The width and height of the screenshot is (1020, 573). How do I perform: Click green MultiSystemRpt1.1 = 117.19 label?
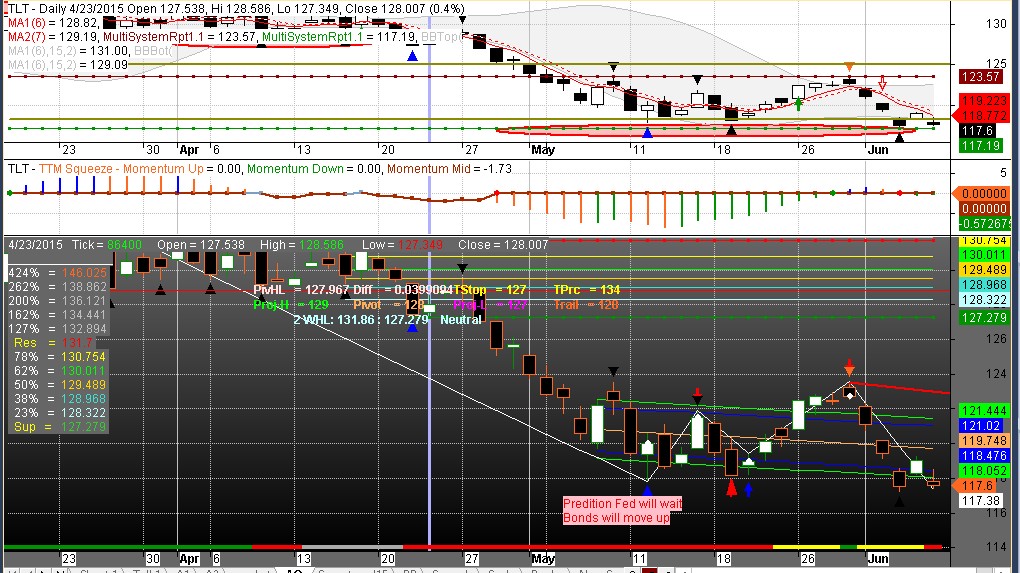click(x=339, y=37)
